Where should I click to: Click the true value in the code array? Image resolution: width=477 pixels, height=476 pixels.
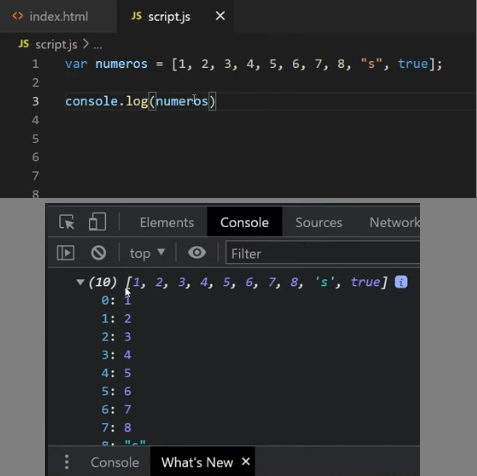pyautogui.click(x=413, y=63)
